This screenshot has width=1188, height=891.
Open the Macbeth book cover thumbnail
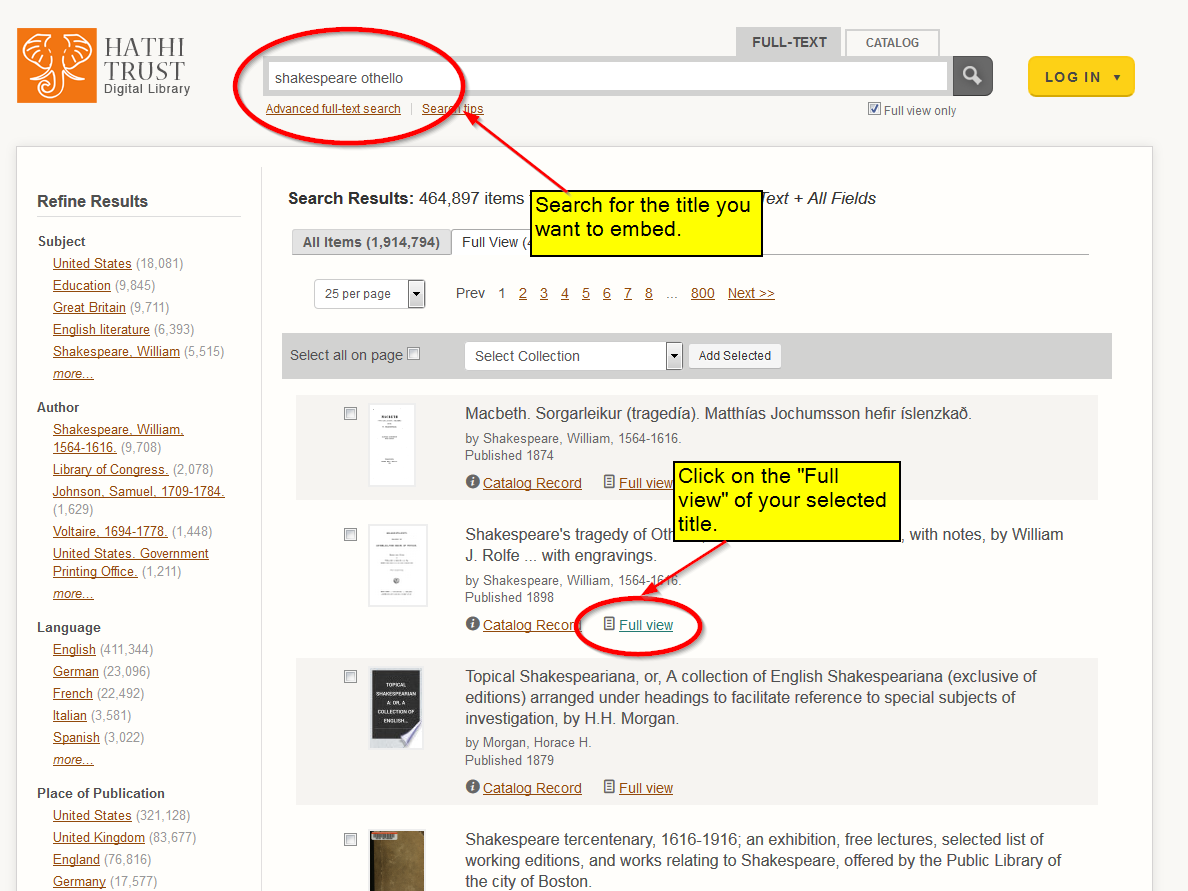[x=392, y=446]
